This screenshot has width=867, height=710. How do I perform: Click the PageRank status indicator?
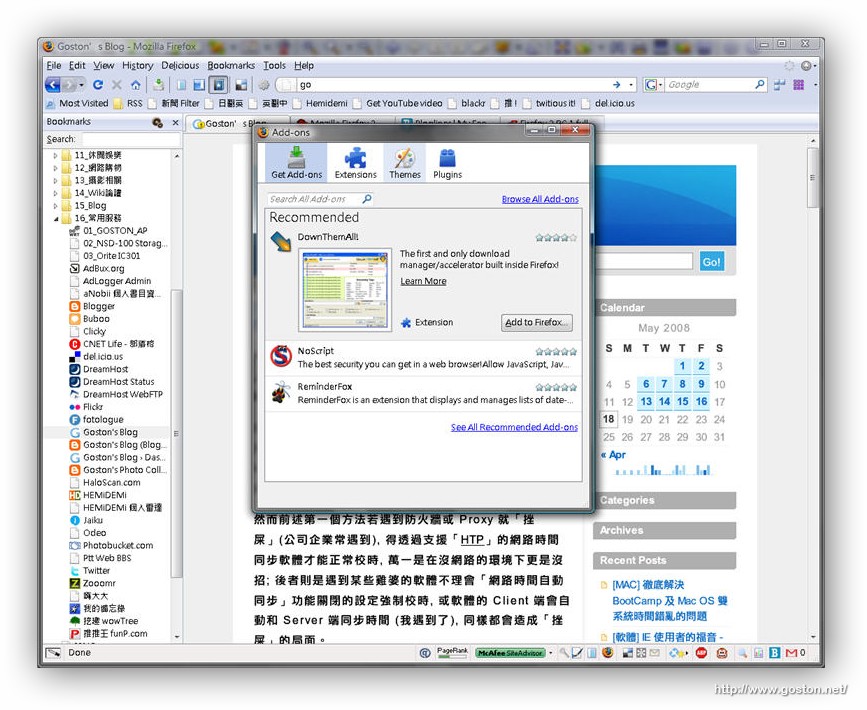pos(452,652)
